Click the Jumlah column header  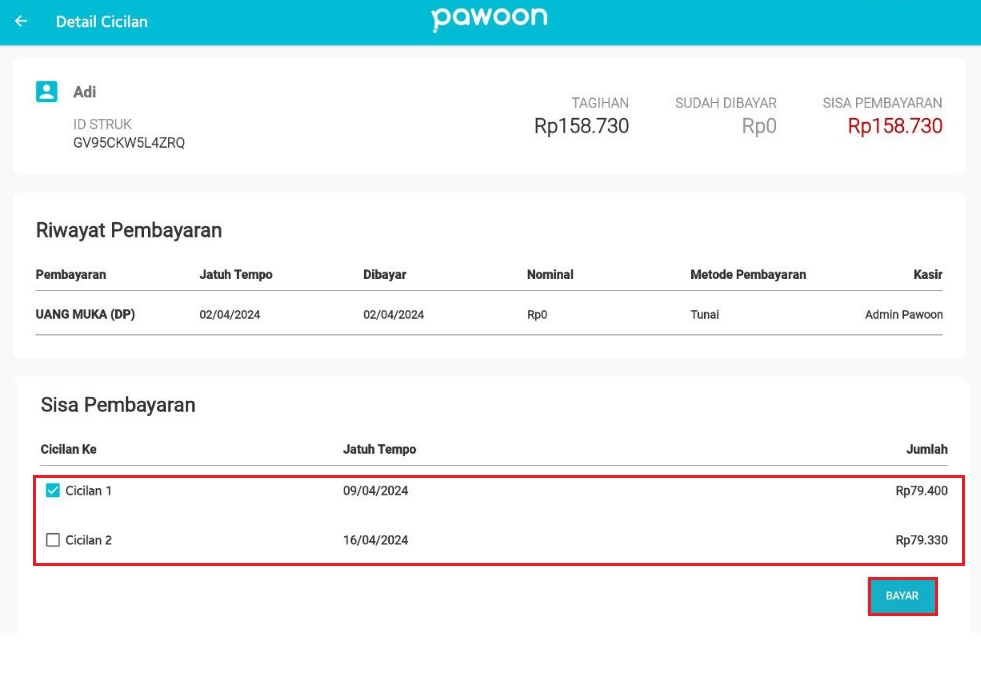[x=926, y=450]
